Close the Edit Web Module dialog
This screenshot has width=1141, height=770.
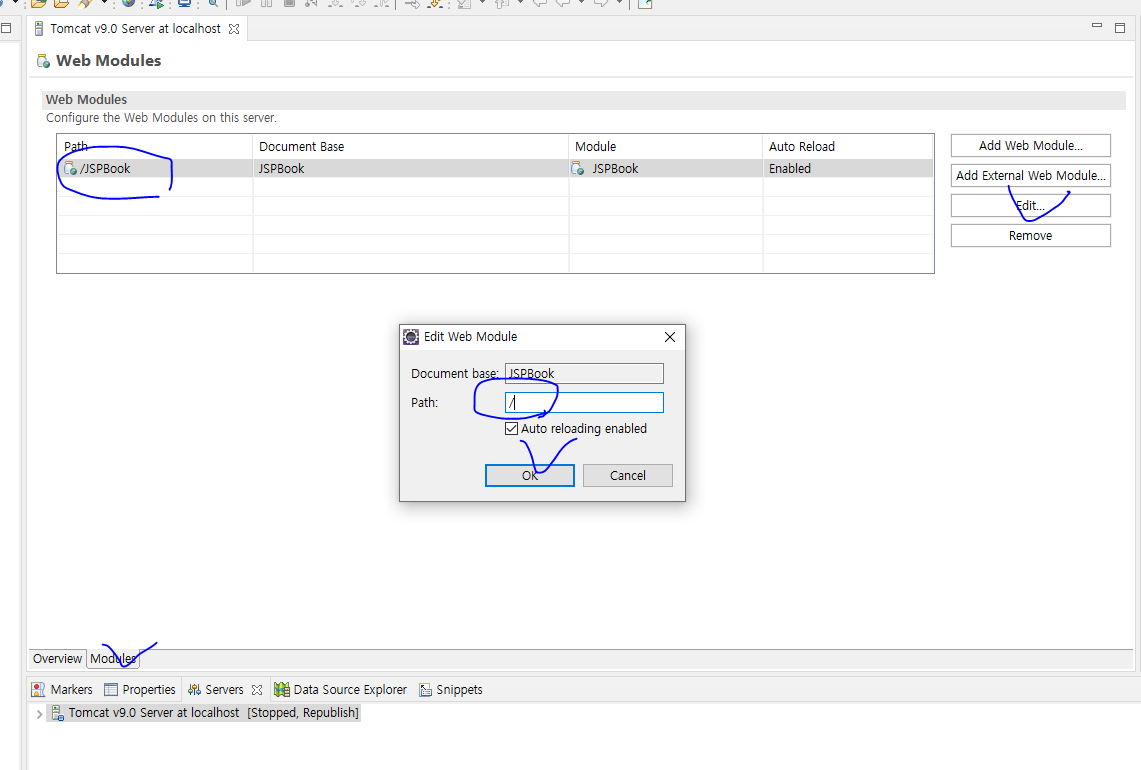[x=669, y=337]
